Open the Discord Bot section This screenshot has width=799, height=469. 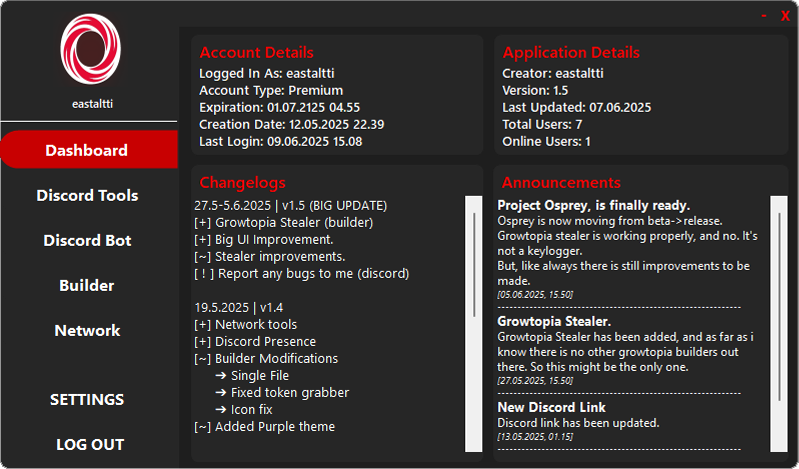(87, 240)
